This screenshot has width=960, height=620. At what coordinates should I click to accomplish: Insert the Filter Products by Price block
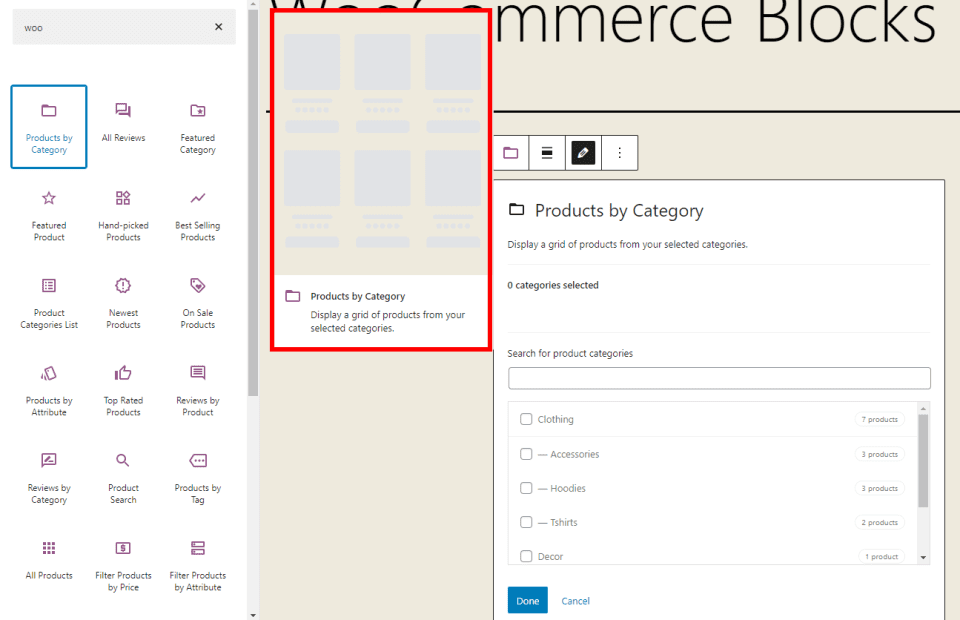123,563
